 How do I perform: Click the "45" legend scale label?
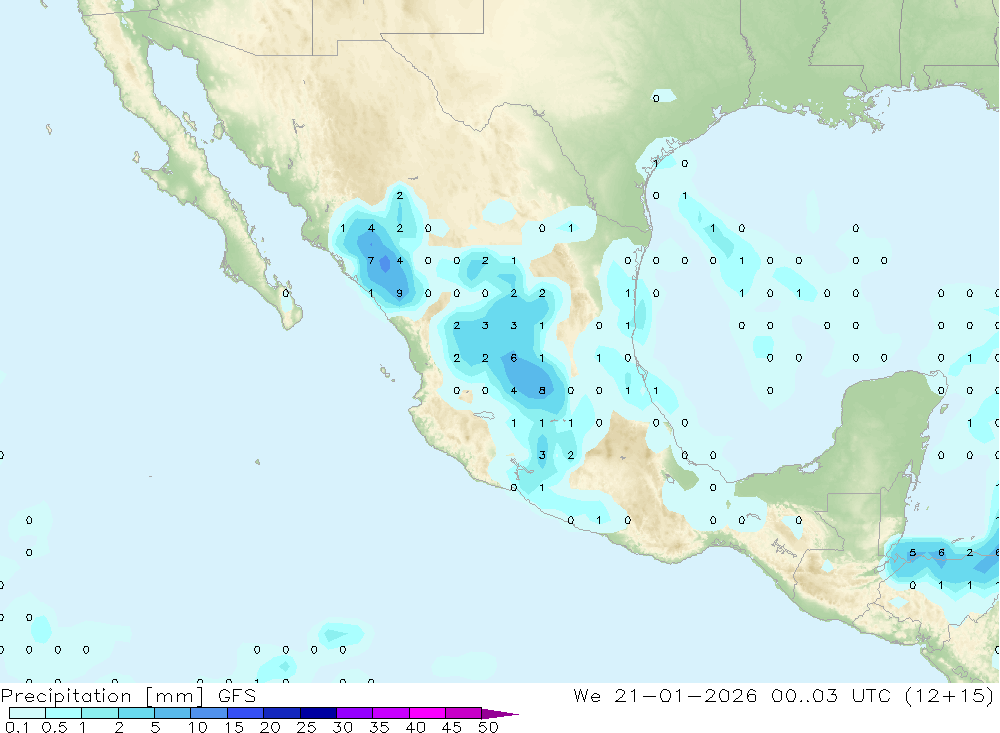click(x=452, y=727)
